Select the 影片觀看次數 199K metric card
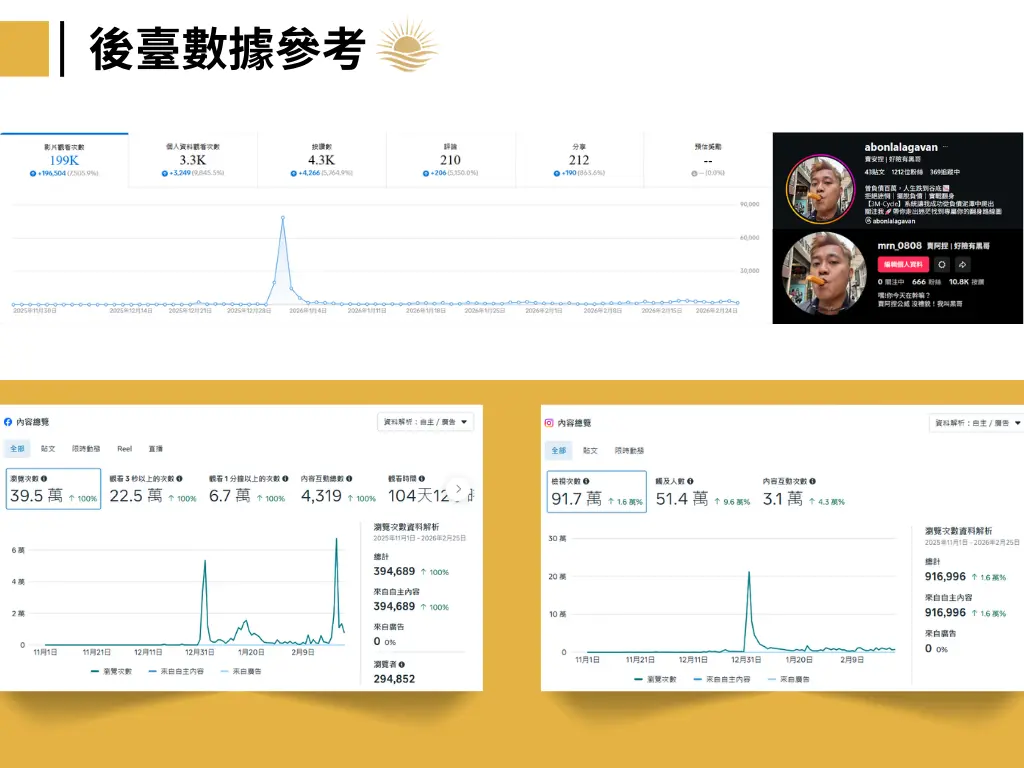This screenshot has width=1024, height=768. [64, 160]
